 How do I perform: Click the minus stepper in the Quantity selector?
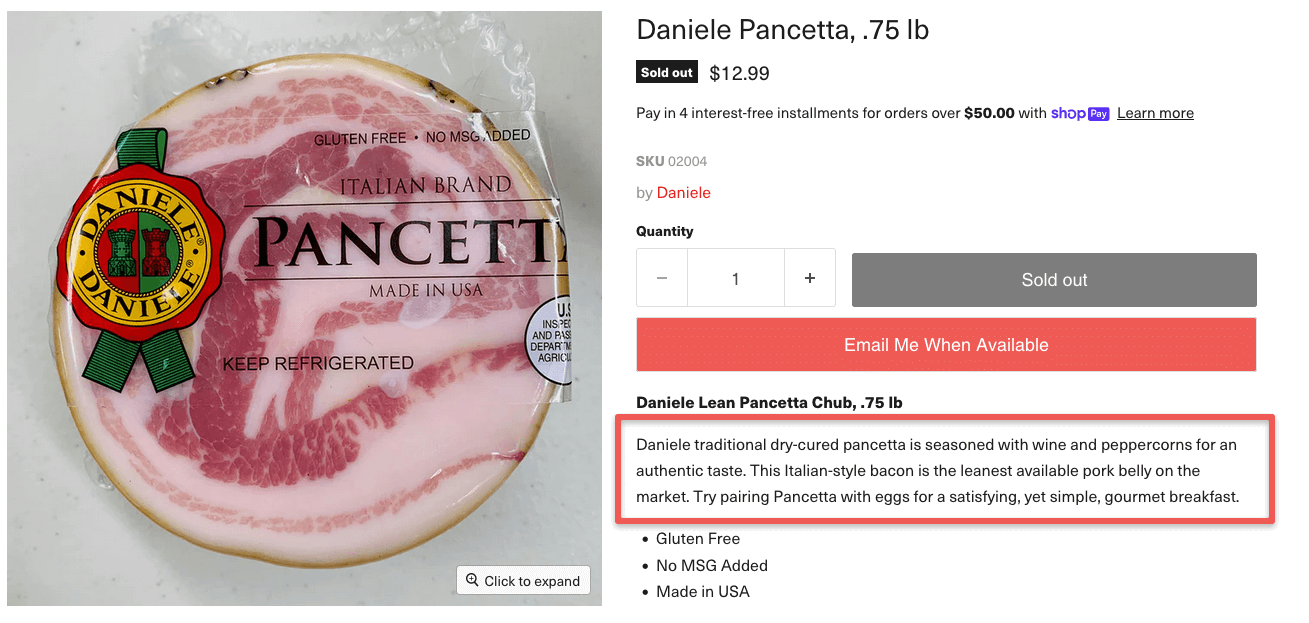(661, 279)
